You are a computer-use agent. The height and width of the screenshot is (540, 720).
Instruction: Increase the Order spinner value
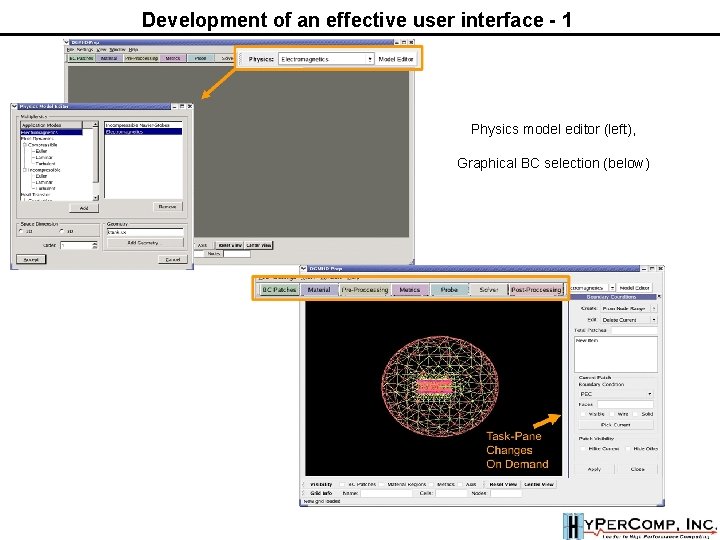coord(95,243)
